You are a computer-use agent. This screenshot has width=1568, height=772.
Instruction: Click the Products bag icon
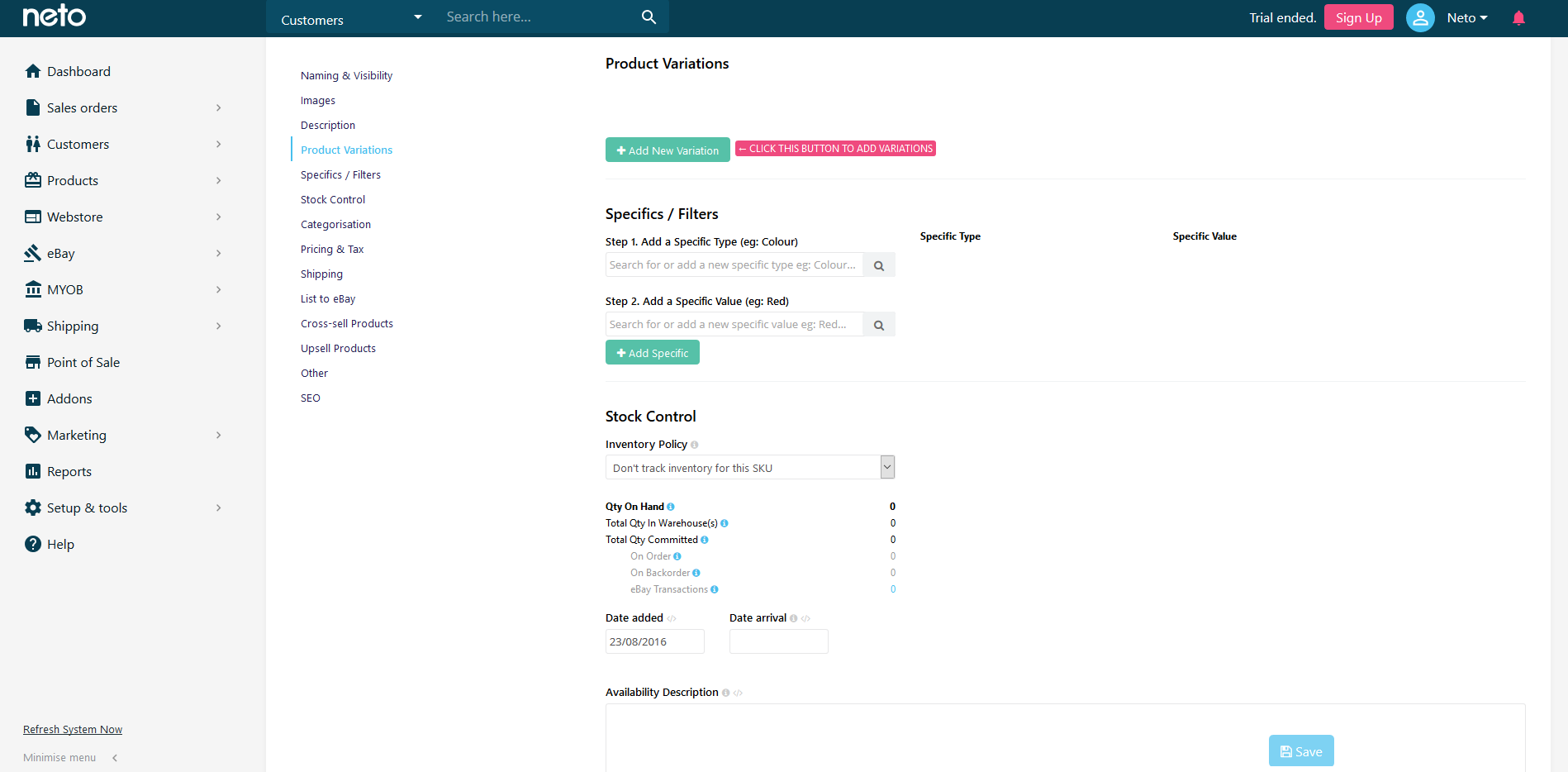pyautogui.click(x=33, y=180)
